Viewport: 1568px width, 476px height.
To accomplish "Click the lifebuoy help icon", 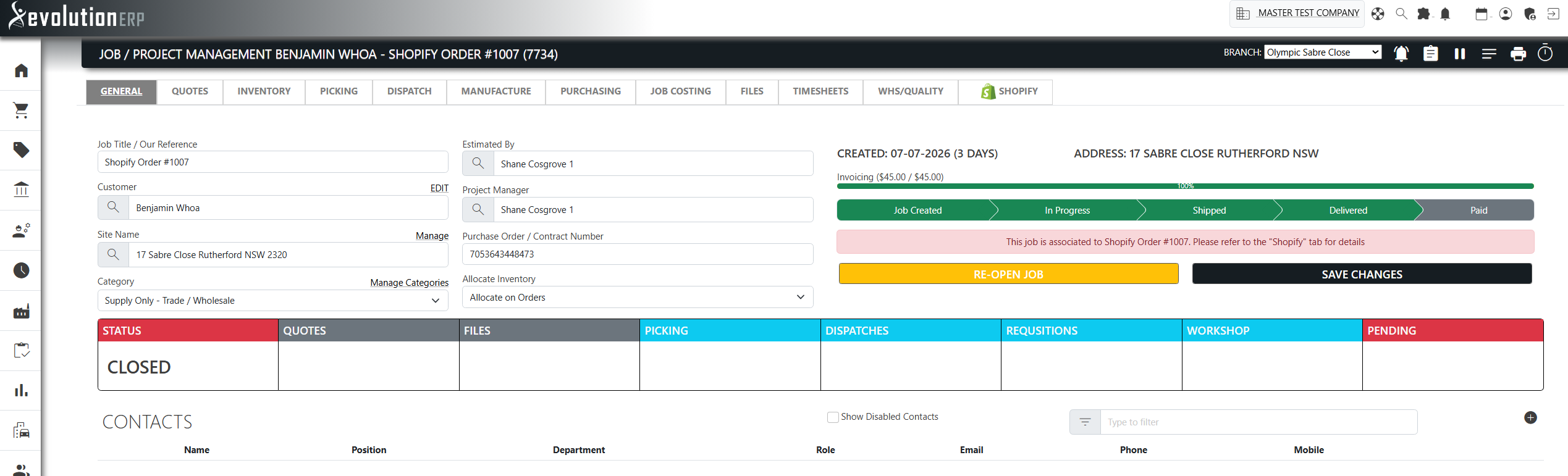I will pos(1378,14).
